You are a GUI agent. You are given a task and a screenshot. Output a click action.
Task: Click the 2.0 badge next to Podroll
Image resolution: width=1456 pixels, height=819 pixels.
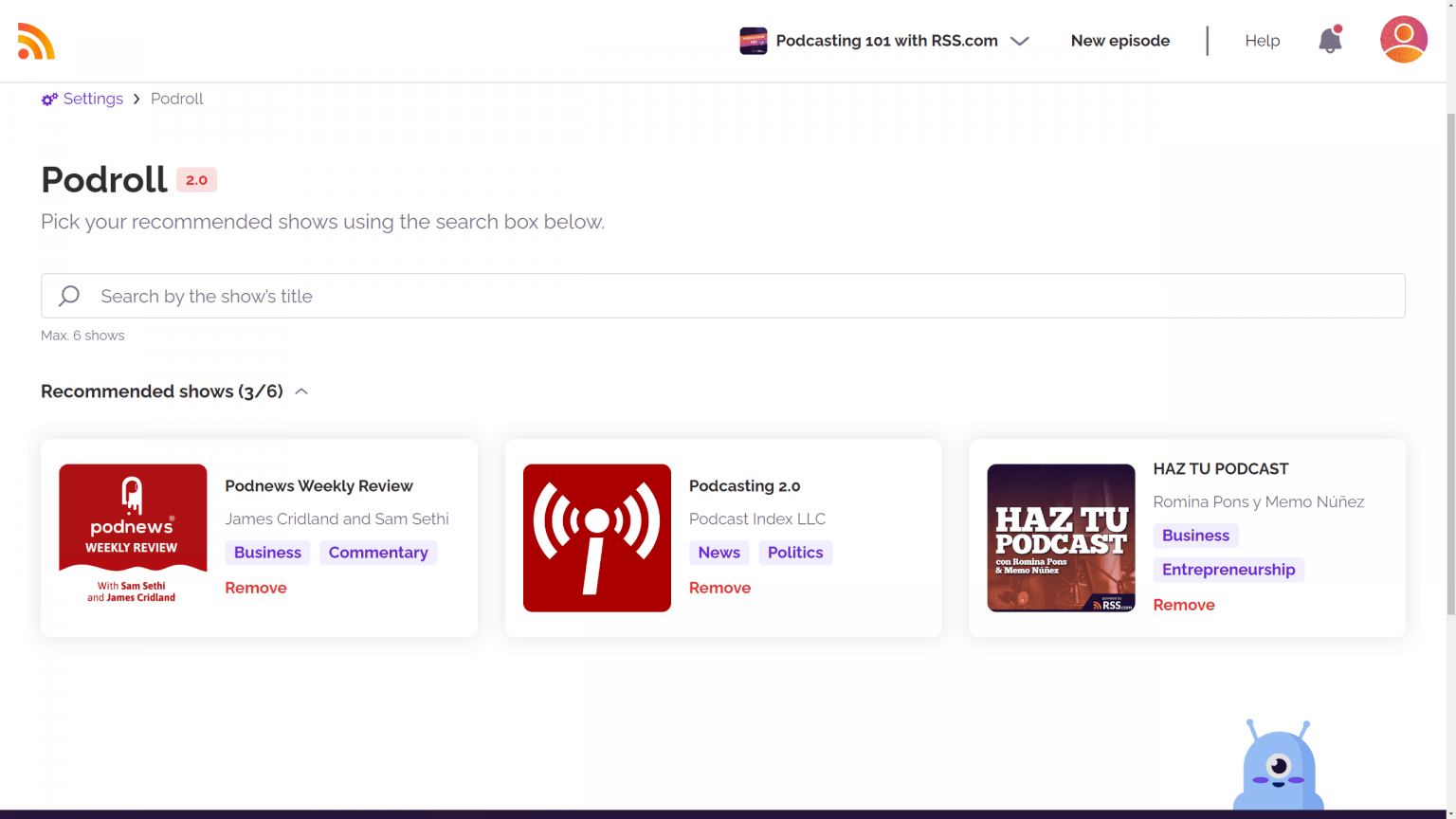(x=196, y=179)
